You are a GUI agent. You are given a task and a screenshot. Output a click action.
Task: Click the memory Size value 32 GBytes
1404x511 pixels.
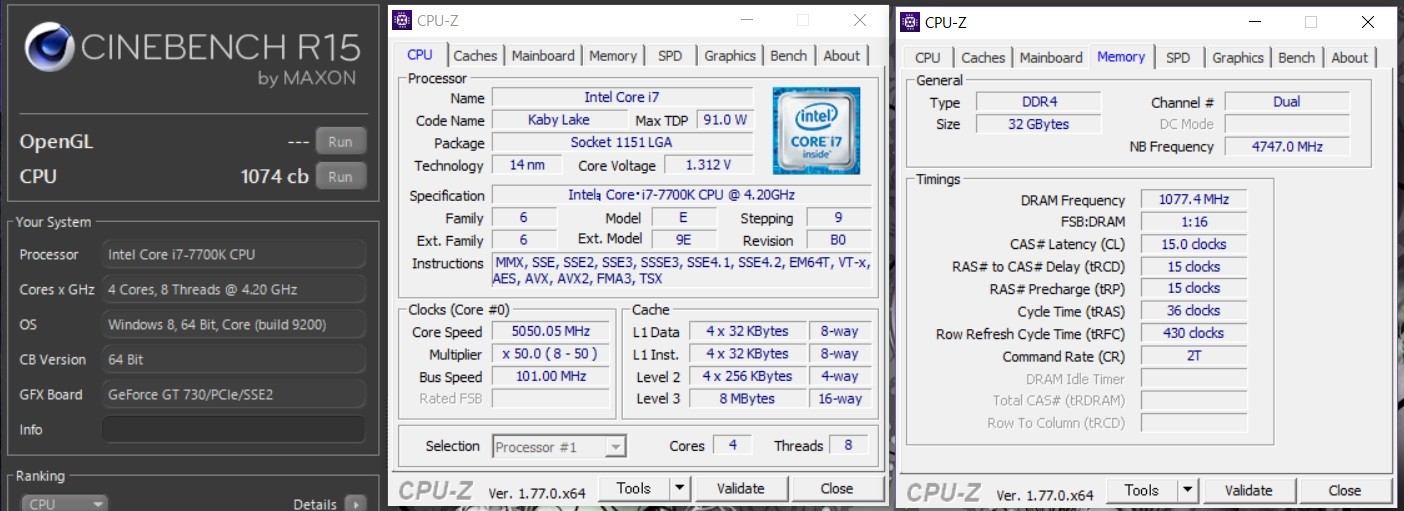pyautogui.click(x=1038, y=124)
